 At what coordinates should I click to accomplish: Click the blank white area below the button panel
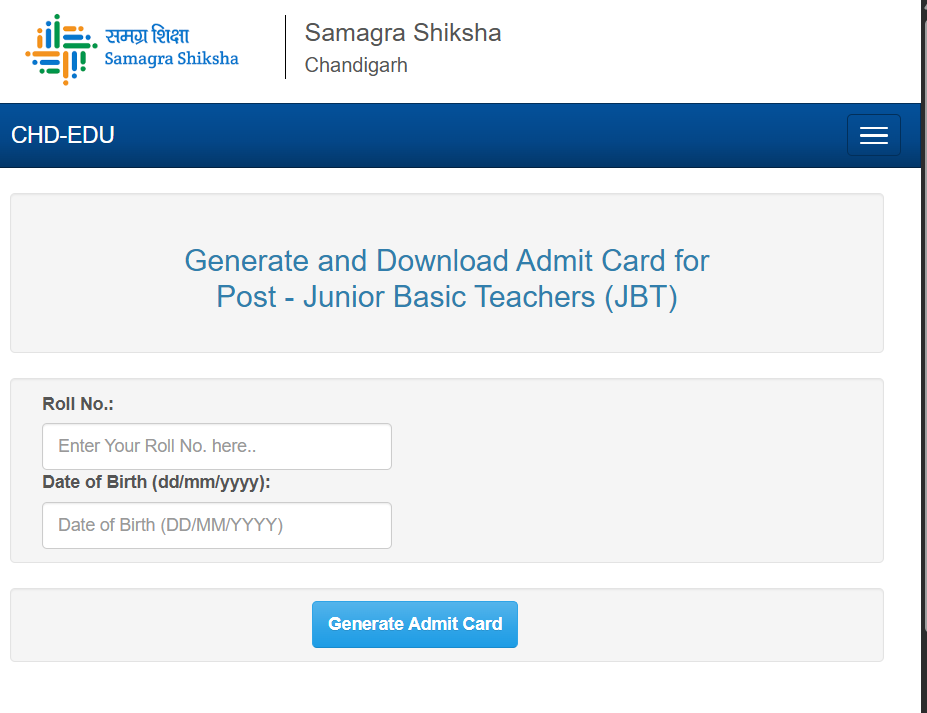pos(447,688)
